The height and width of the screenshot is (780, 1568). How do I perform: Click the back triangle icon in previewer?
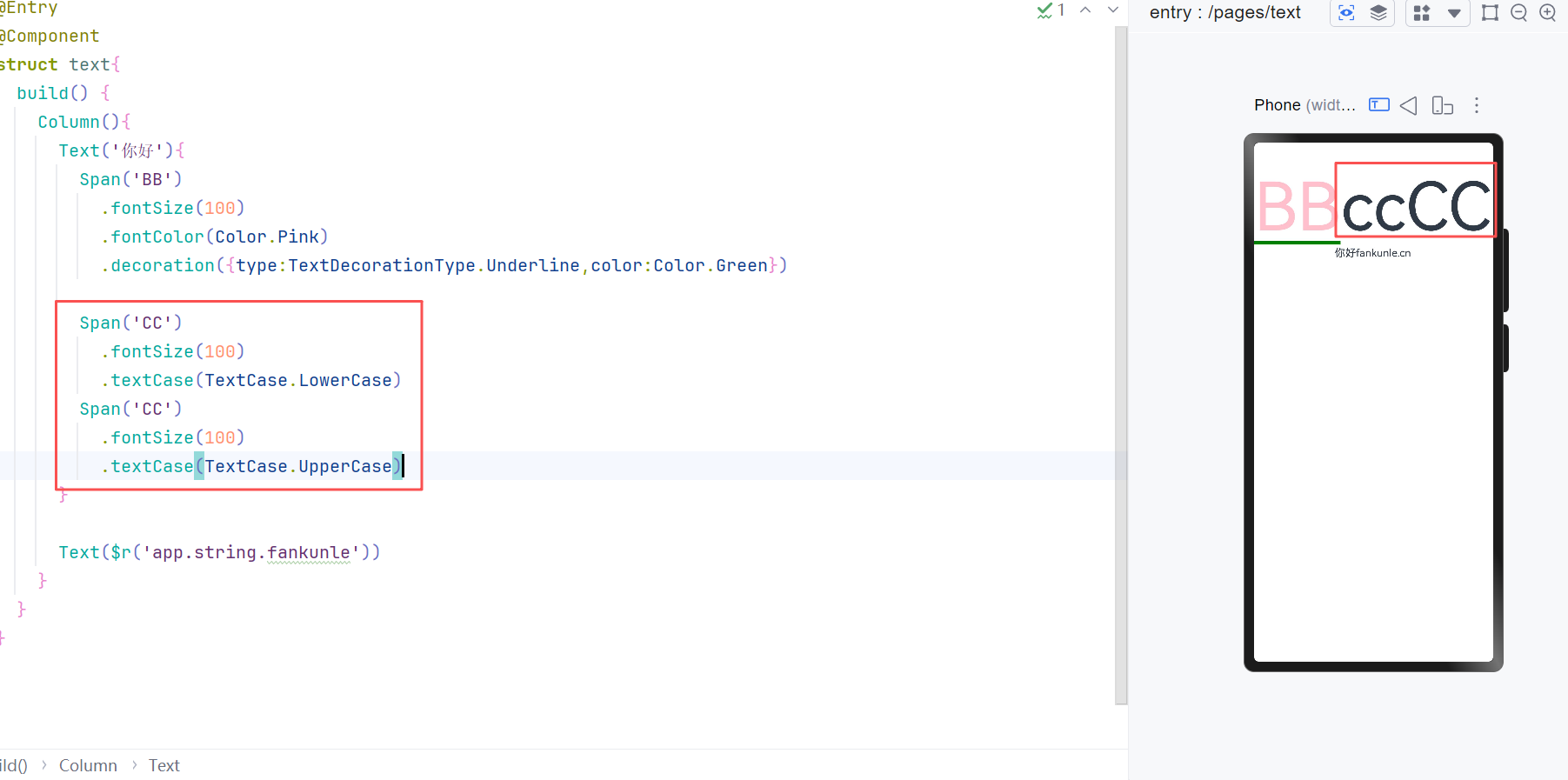[1409, 105]
